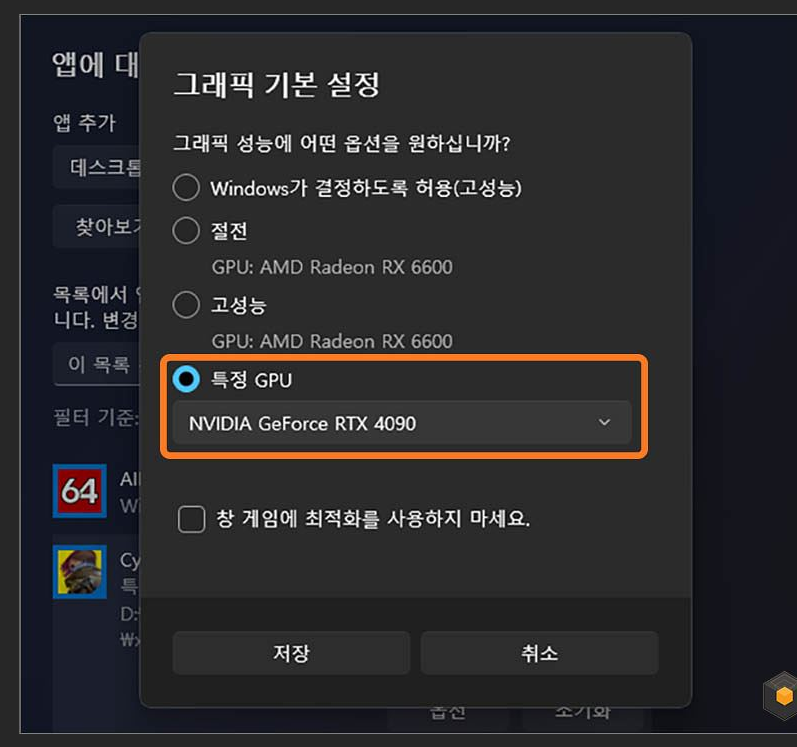Click the red 64 app icon
The image size is (797, 747).
click(80, 491)
